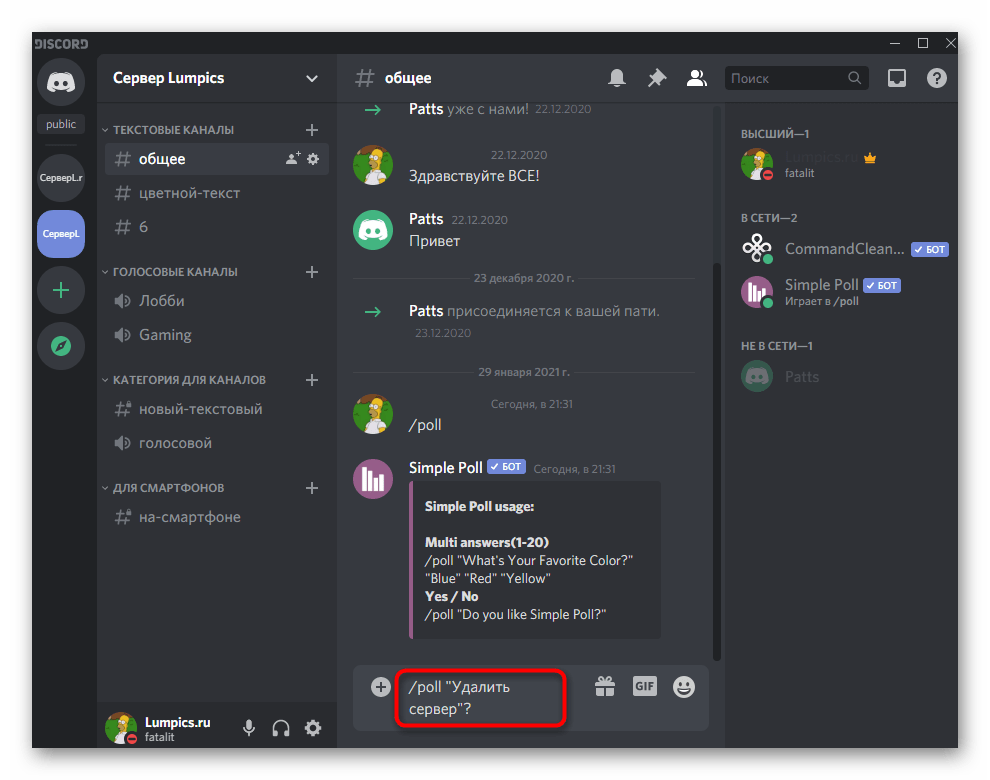
Task: Open the GIF picker
Action: (x=644, y=686)
